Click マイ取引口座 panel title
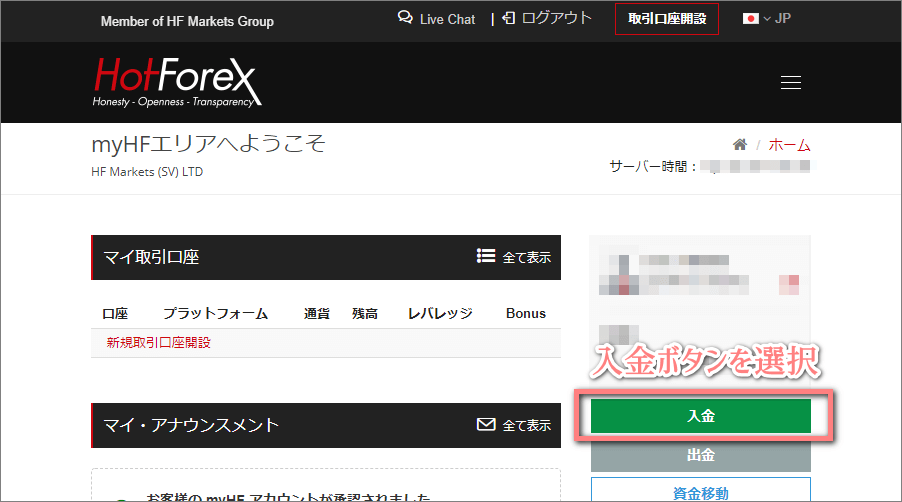 pyautogui.click(x=151, y=257)
